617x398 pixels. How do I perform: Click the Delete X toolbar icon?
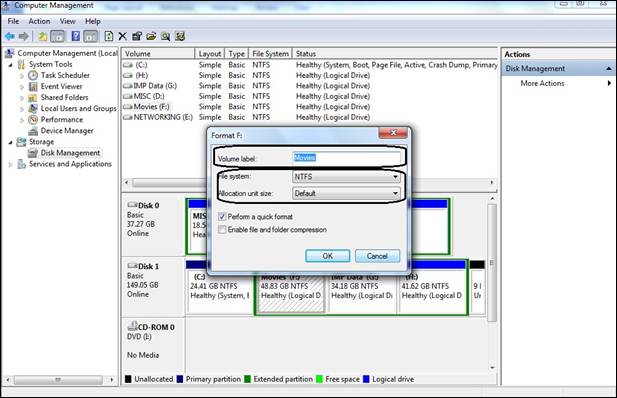tap(123, 37)
